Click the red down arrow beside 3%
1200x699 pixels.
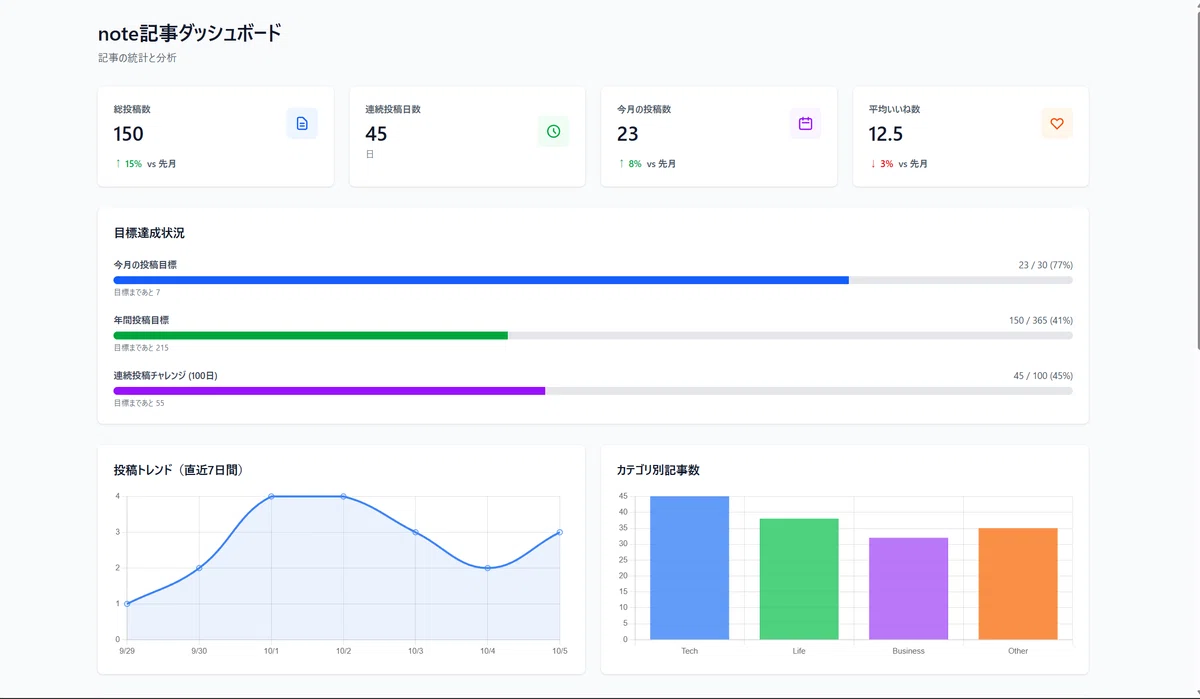(x=873, y=163)
